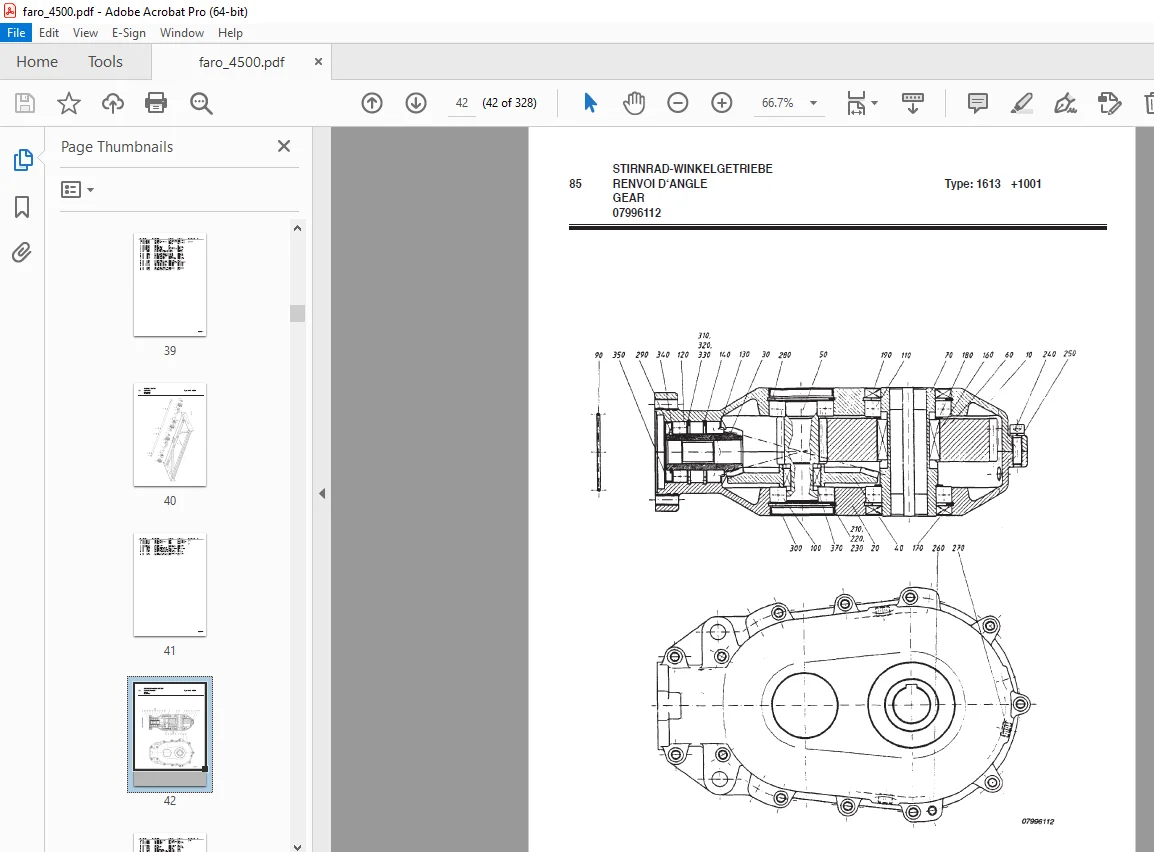This screenshot has width=1154, height=852.
Task: Switch to the Tools tab
Action: (105, 62)
